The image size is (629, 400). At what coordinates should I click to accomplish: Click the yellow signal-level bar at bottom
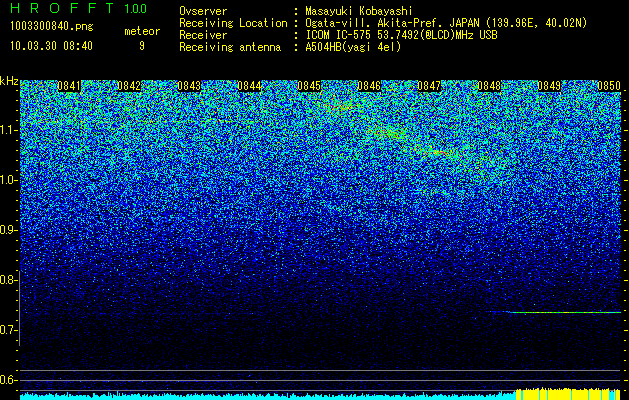(568, 394)
